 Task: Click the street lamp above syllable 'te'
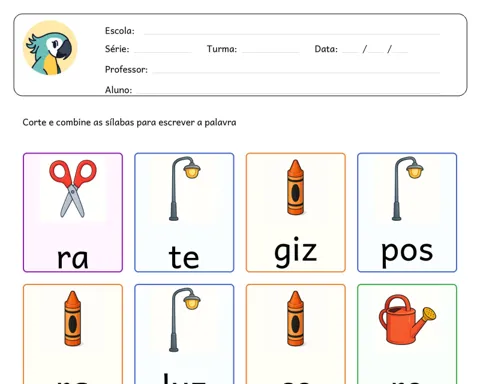coord(185,188)
